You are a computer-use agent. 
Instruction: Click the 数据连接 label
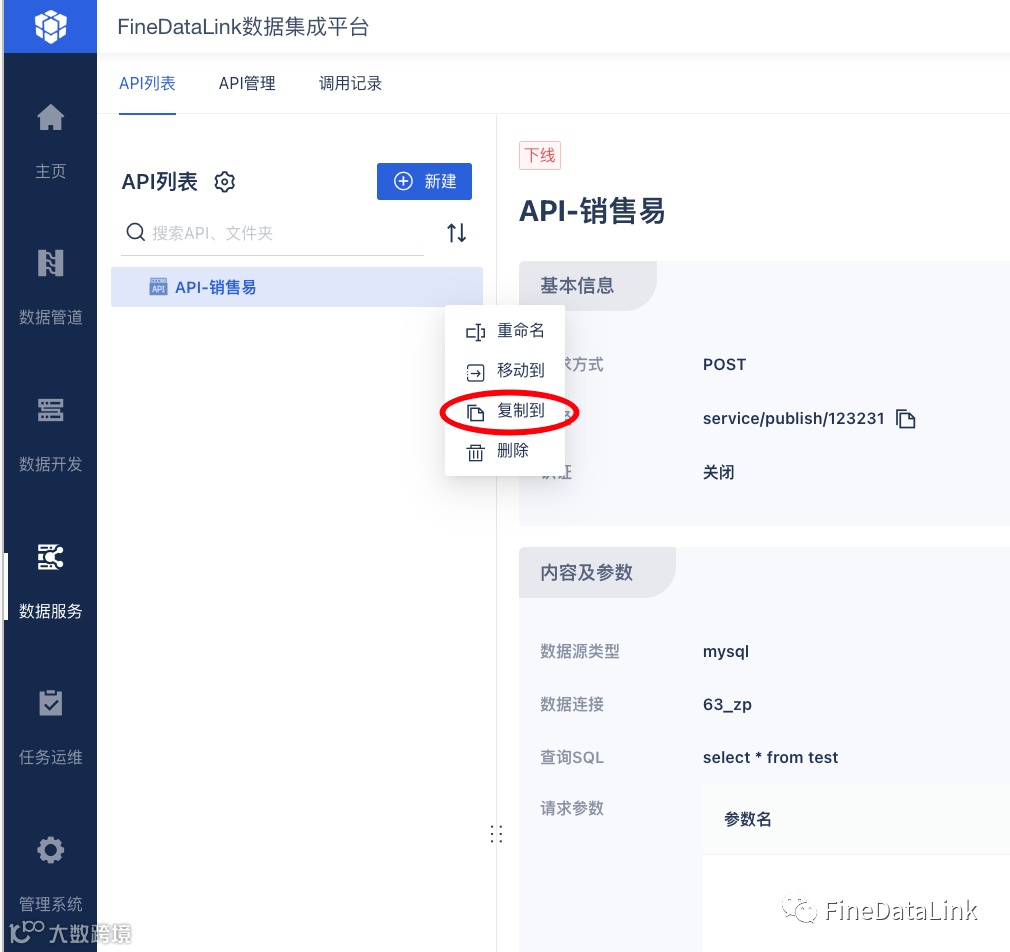pos(572,705)
